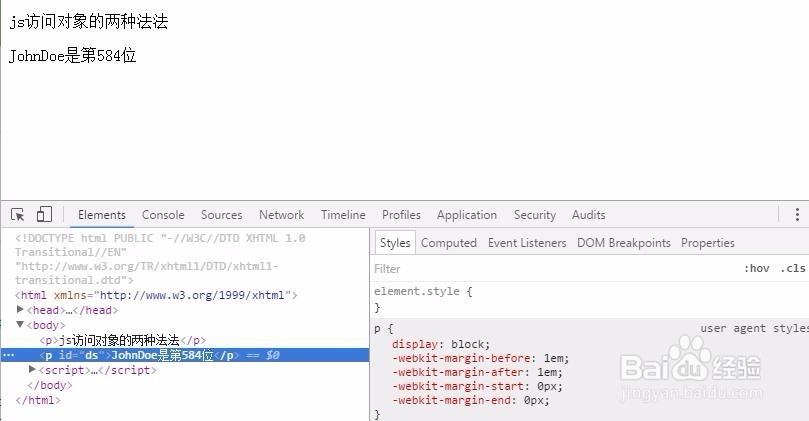Select the Properties sidebar tab
Viewport: 809px width, 421px height.
pyautogui.click(x=707, y=243)
